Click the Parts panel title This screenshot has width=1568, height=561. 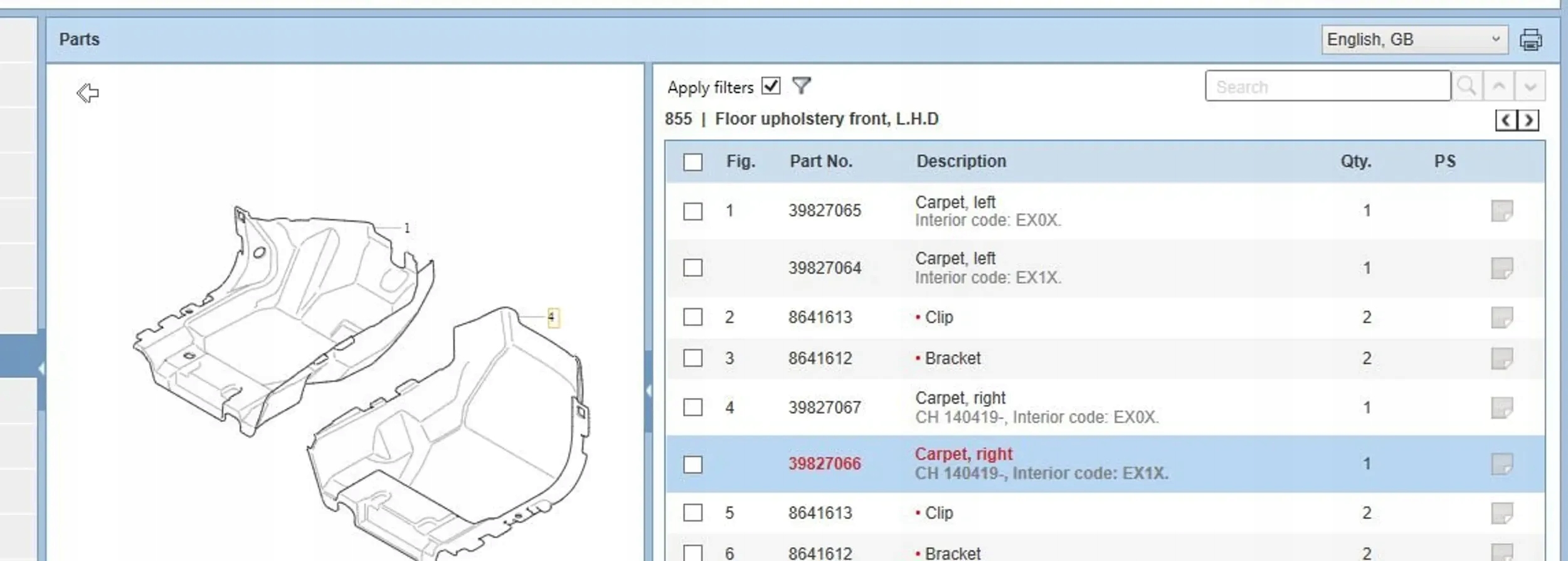80,39
